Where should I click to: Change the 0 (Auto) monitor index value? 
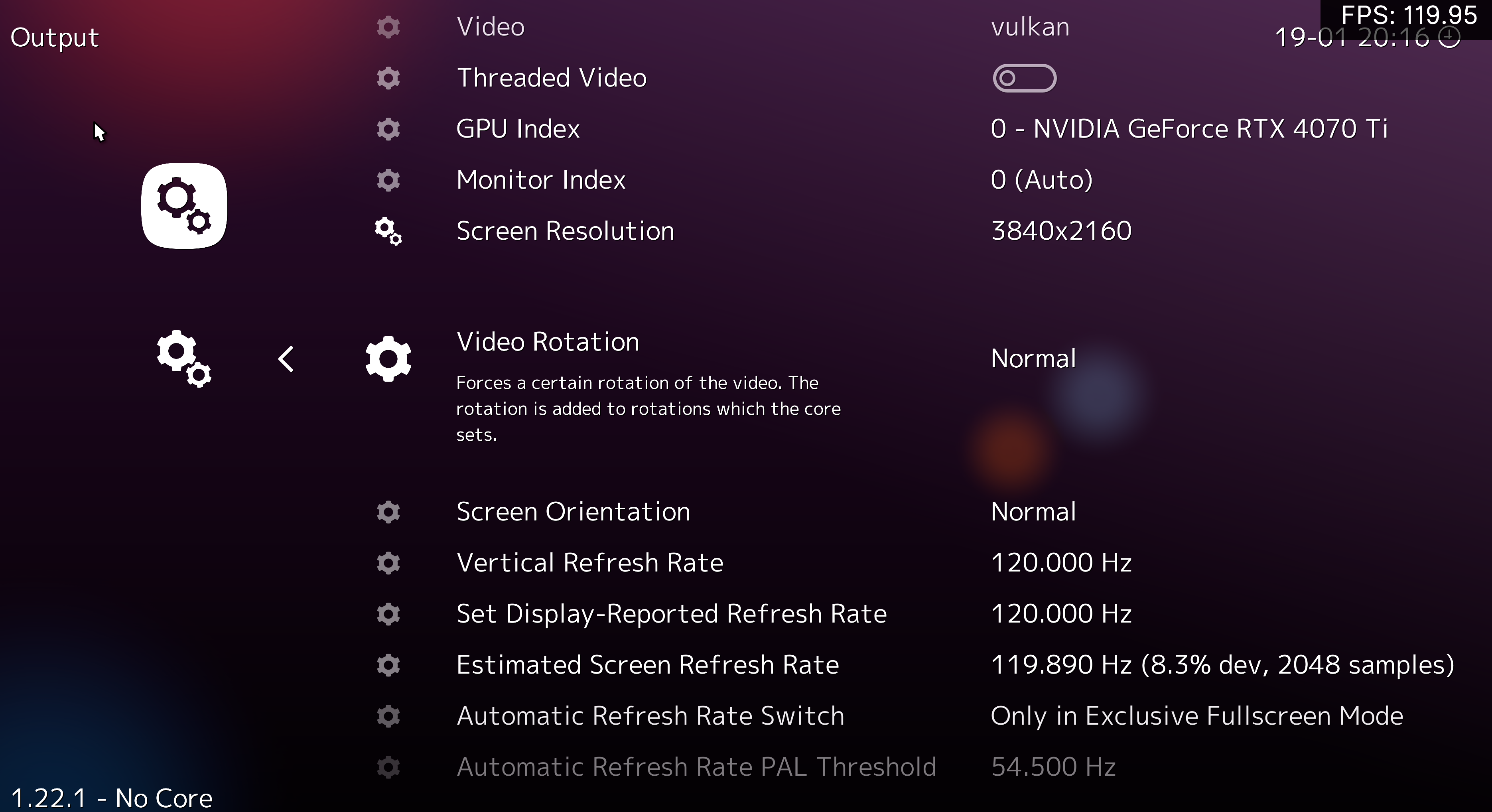click(1041, 180)
